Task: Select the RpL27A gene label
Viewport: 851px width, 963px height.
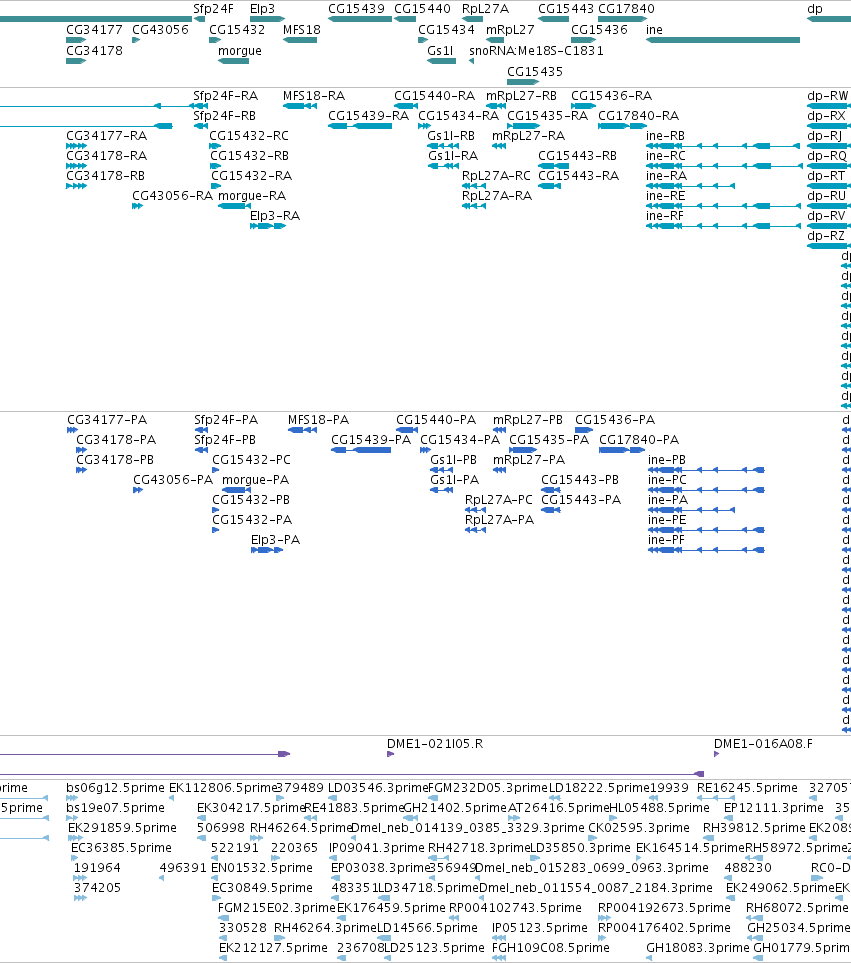Action: click(485, 9)
